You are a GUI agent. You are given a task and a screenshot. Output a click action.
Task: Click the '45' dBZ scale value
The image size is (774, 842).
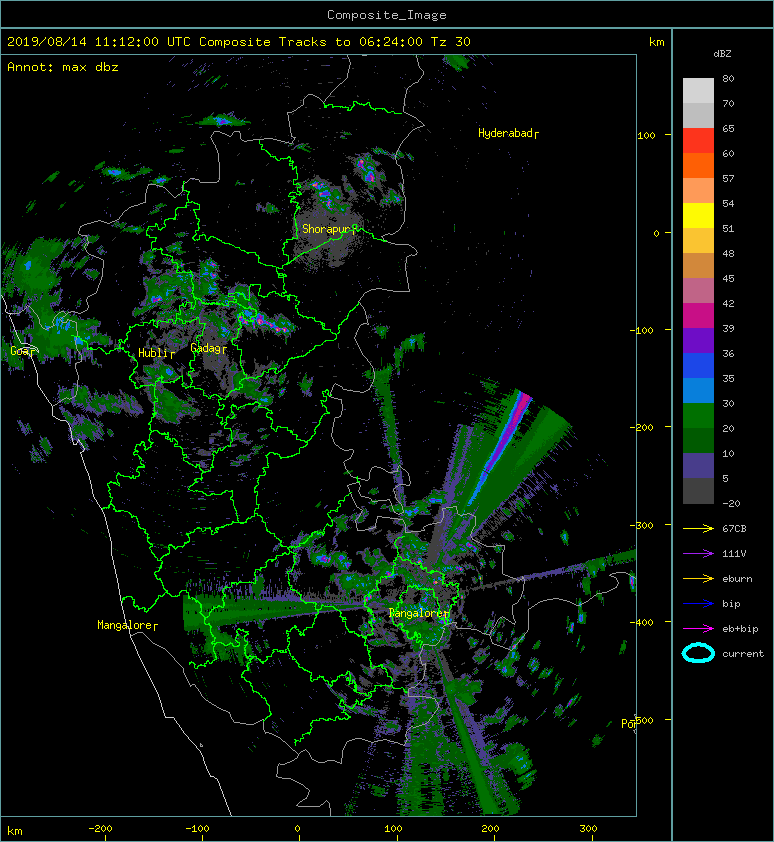(728, 278)
